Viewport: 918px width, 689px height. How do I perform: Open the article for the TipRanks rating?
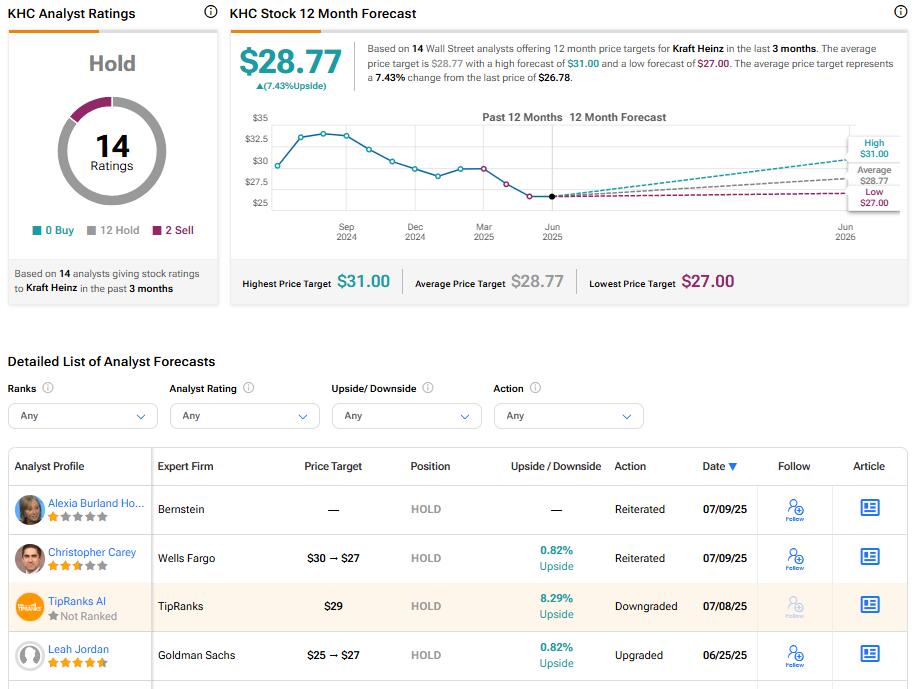[x=869, y=605]
